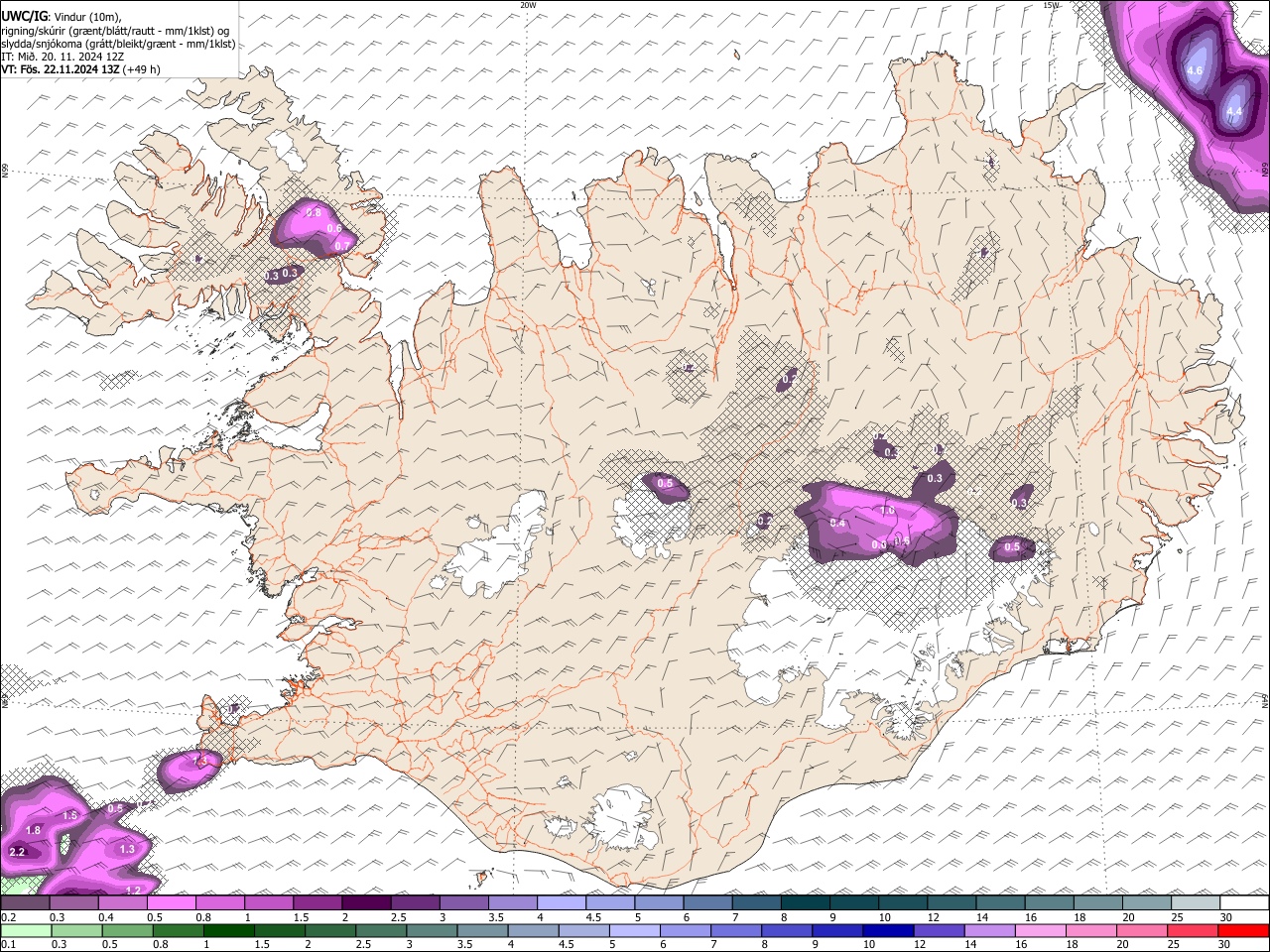
Task: Click the 20W longitude label
Action: 528,5
